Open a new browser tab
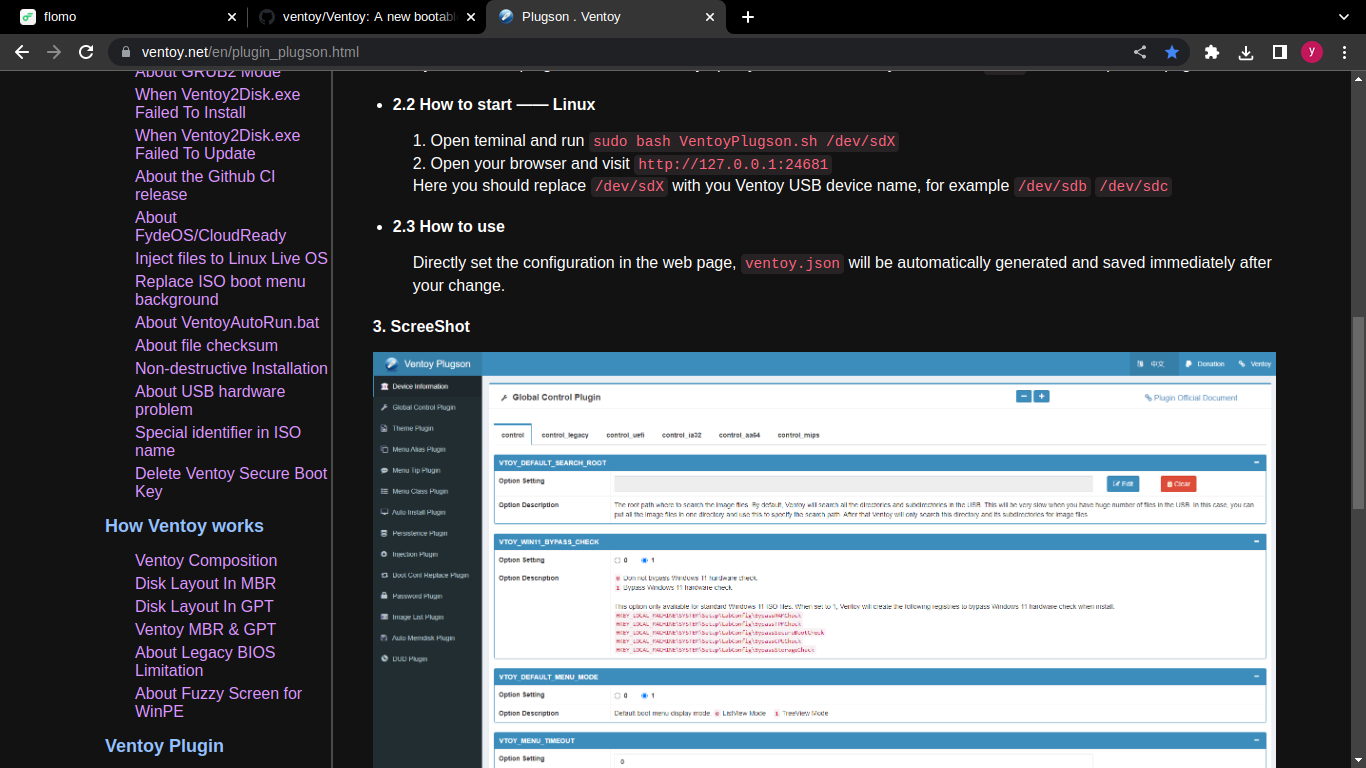Viewport: 1366px width, 768px height. (748, 17)
